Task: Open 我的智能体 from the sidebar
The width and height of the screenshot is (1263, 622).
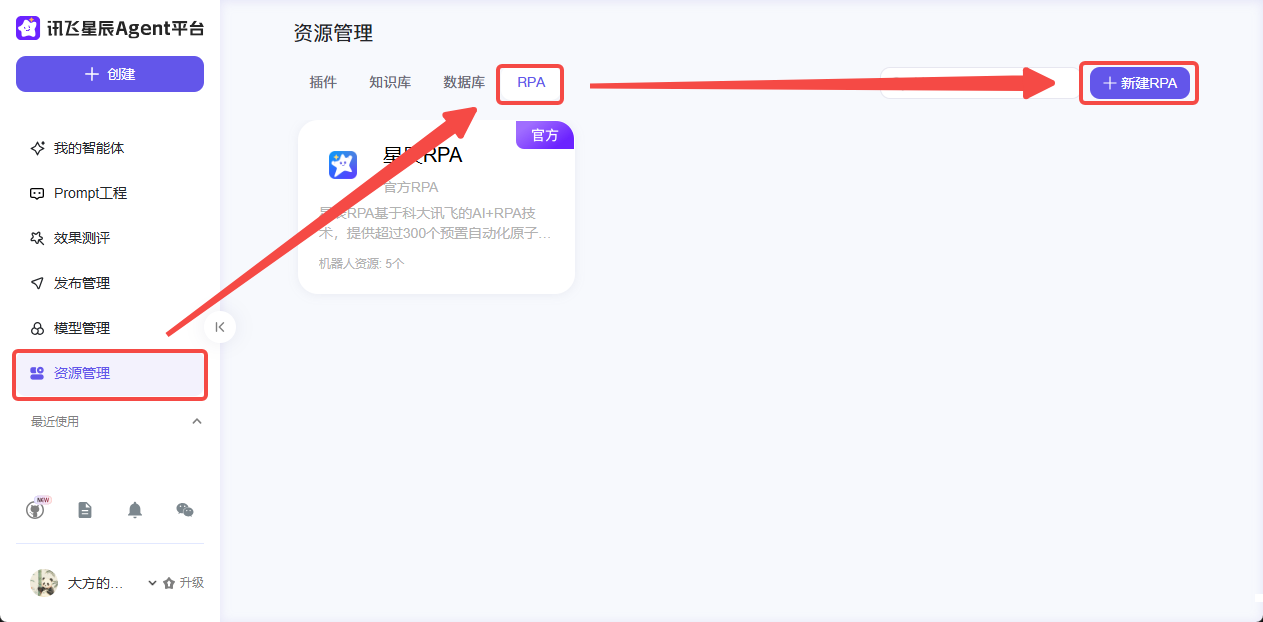Action: pyautogui.click(x=88, y=148)
